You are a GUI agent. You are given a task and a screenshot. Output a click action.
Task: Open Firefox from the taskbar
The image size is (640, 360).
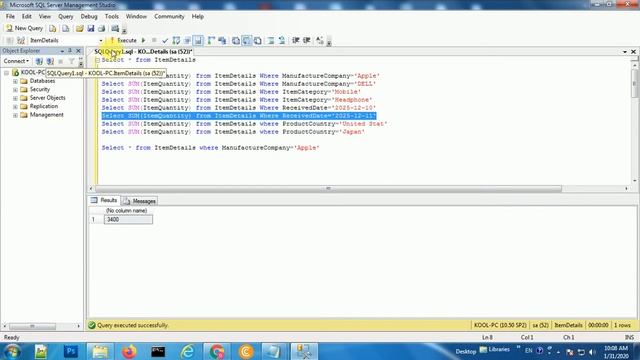tap(129, 351)
